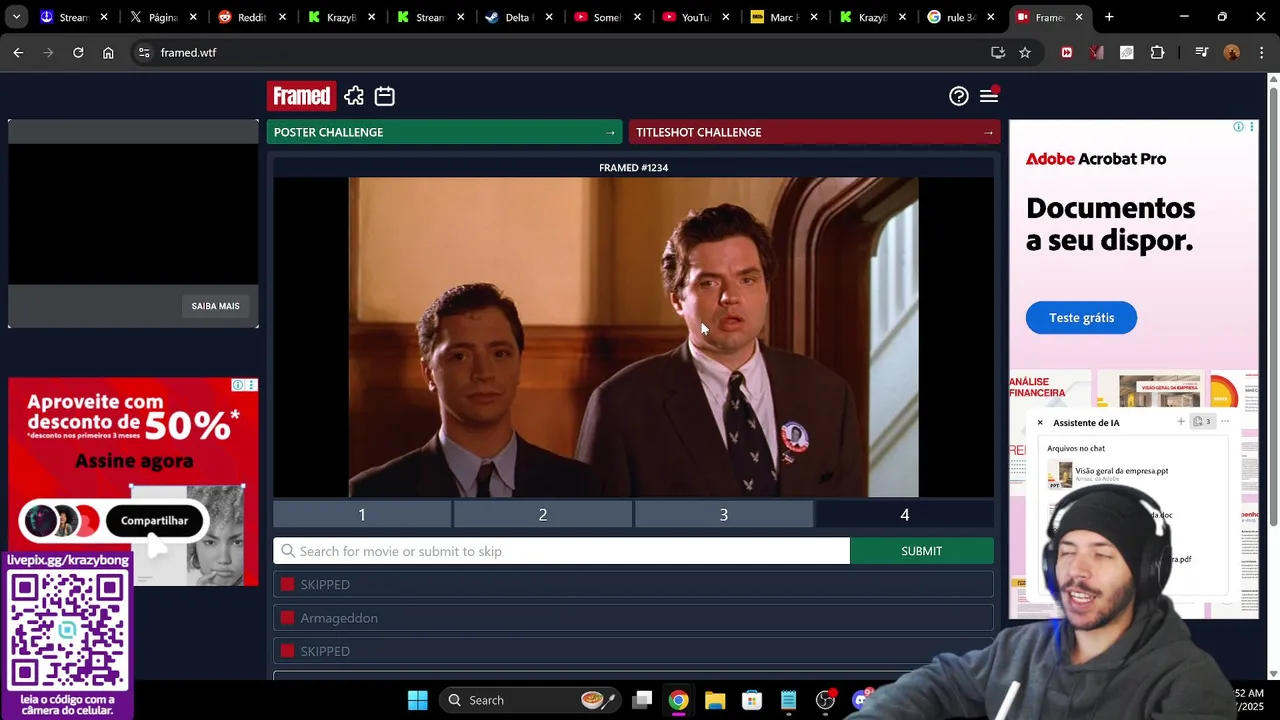Viewport: 1280px width, 720px height.
Task: Open a new browser tab
Action: click(1109, 17)
